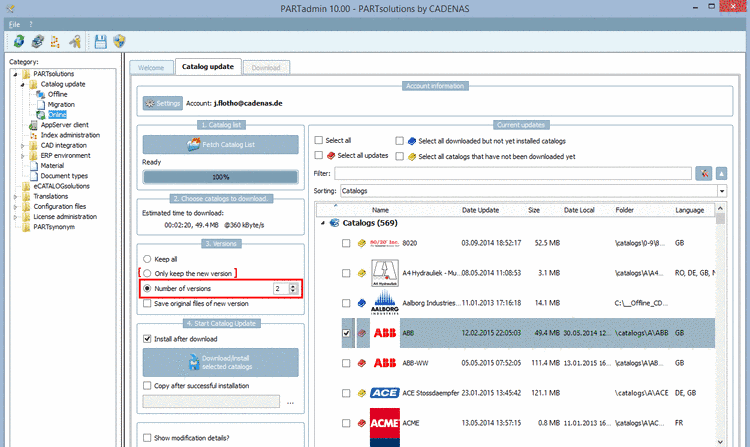Screen dimensions: 750x447
Task: Click the printer toolbar icon
Action: [37, 42]
